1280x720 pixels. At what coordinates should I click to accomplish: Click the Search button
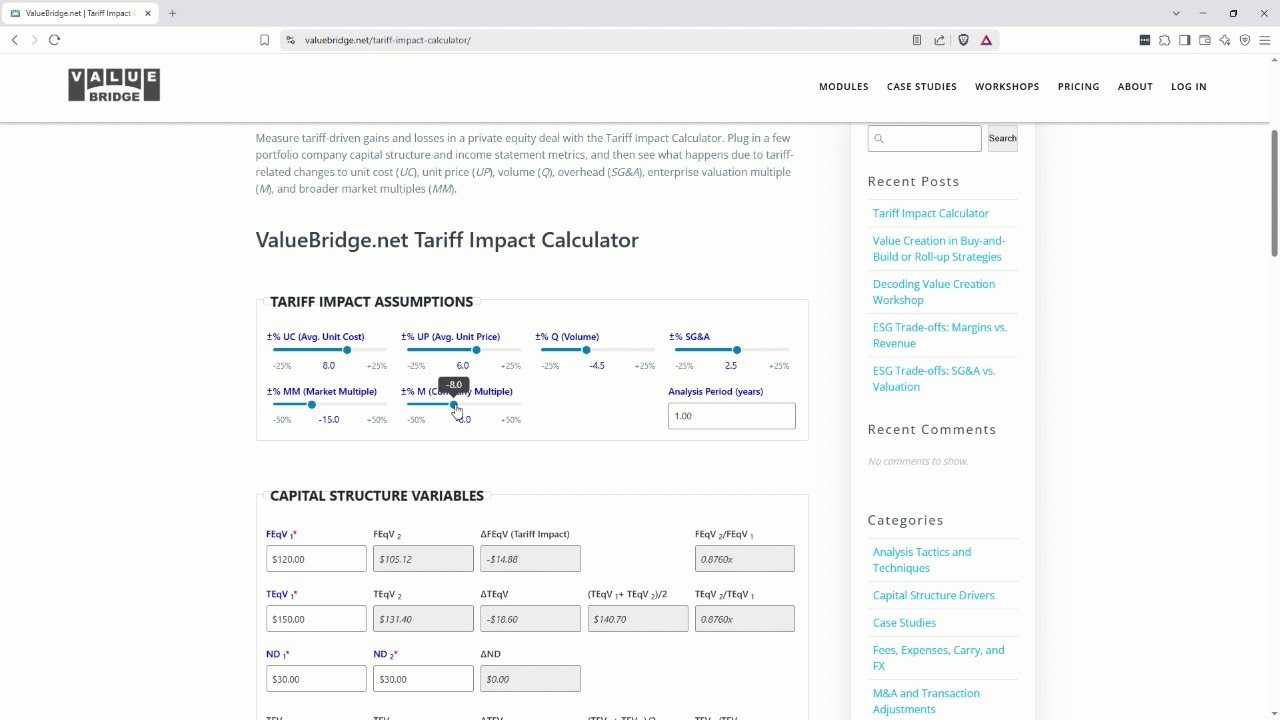(1003, 138)
